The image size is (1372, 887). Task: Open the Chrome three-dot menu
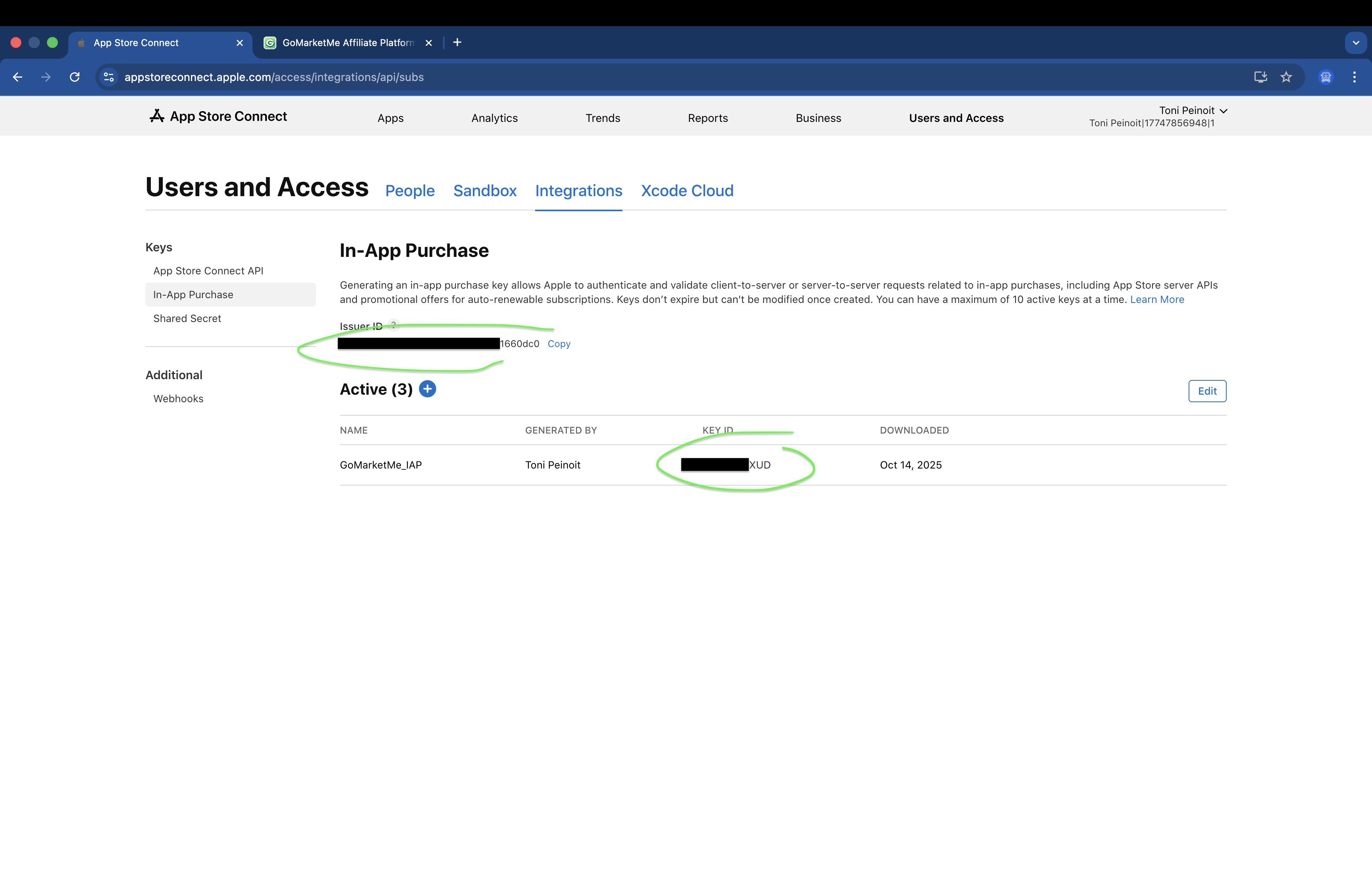pyautogui.click(x=1354, y=77)
